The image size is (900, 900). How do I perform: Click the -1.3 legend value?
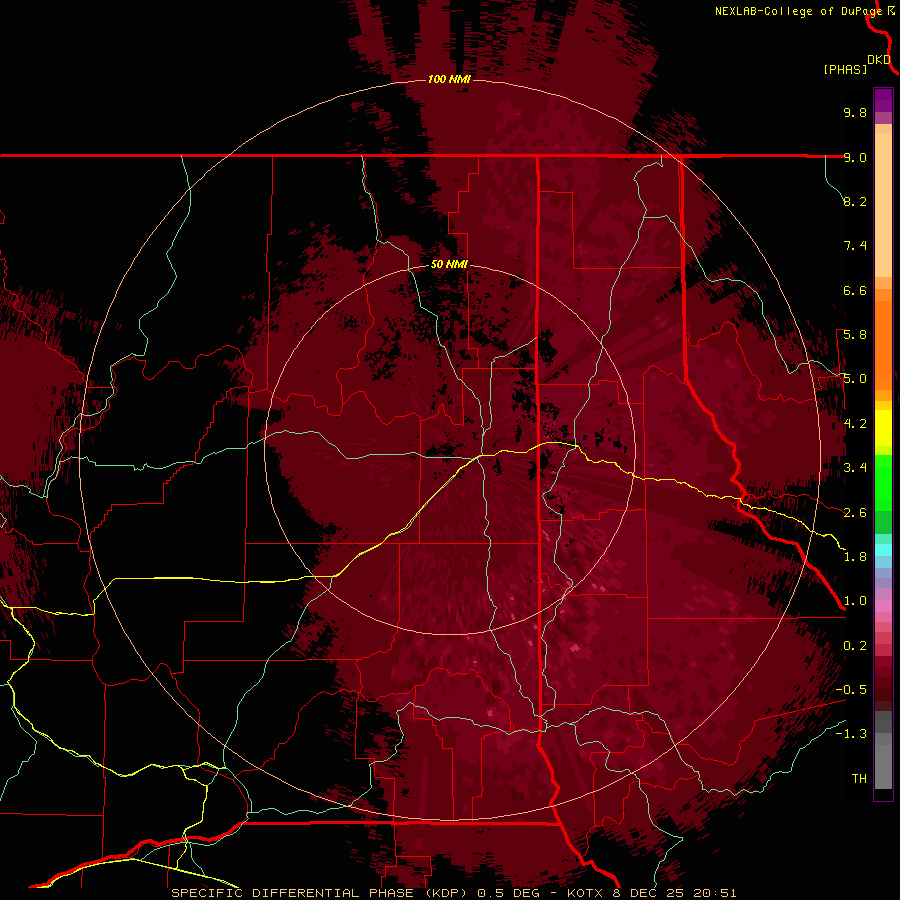tap(851, 734)
